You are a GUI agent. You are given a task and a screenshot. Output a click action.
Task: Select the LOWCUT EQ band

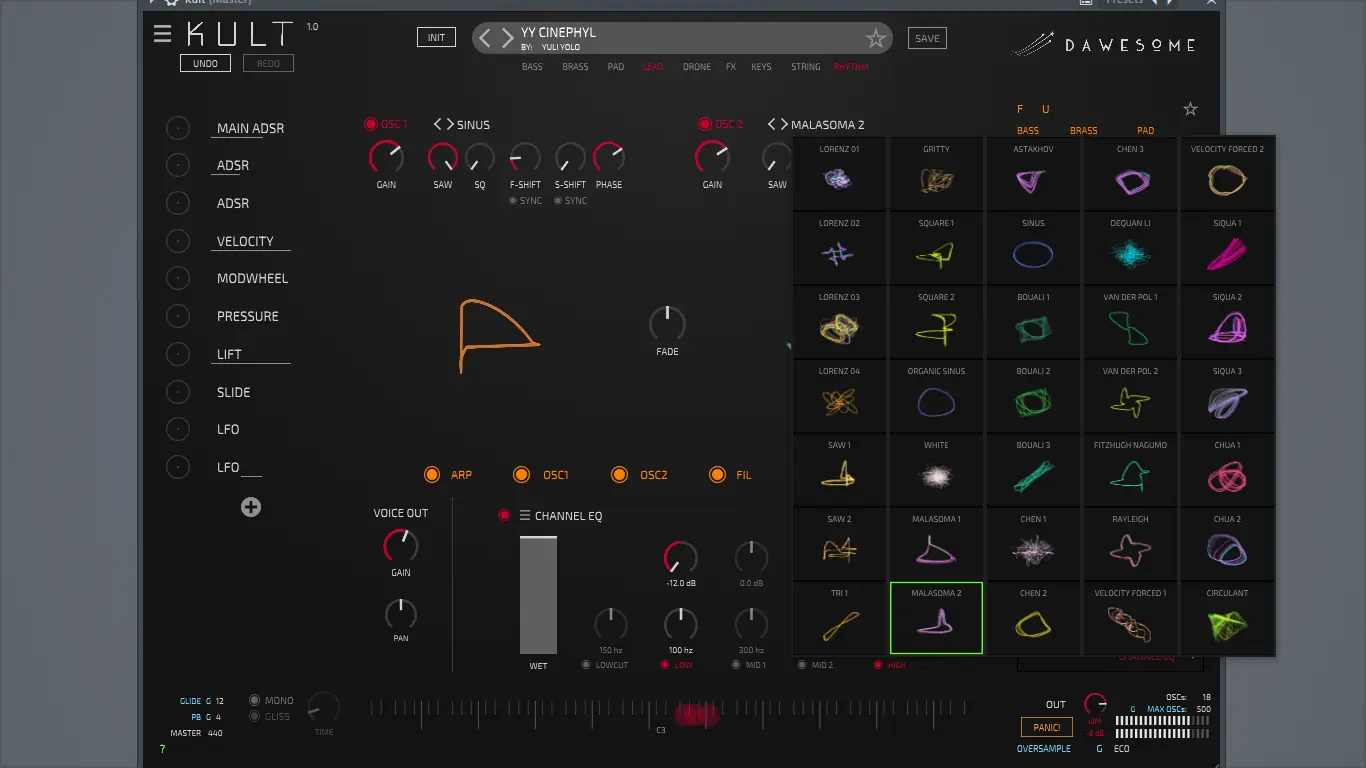click(x=587, y=665)
